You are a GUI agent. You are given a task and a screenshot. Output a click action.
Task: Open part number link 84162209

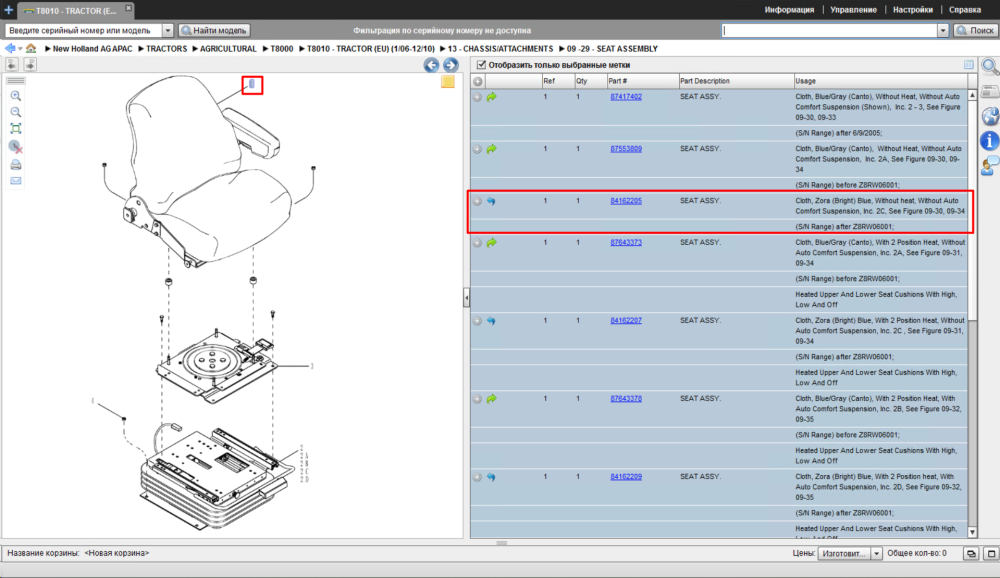pos(626,477)
